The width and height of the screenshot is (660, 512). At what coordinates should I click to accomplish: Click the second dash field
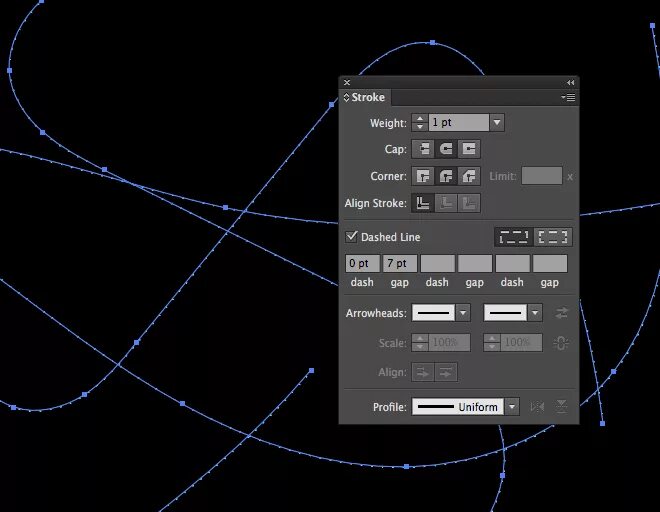pos(437,264)
